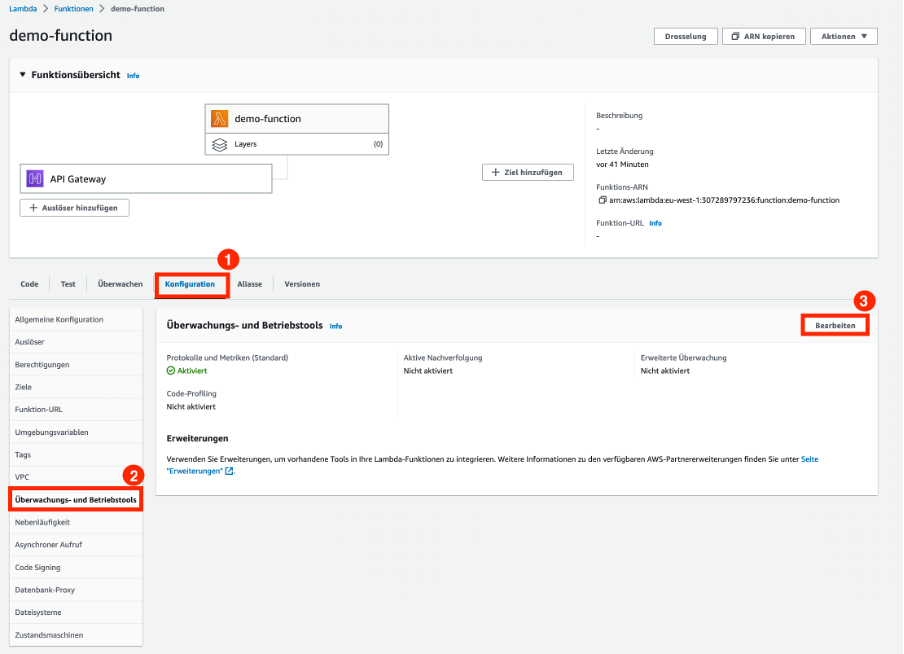This screenshot has width=904, height=654.
Task: Click the function ARN text
Action: (724, 200)
